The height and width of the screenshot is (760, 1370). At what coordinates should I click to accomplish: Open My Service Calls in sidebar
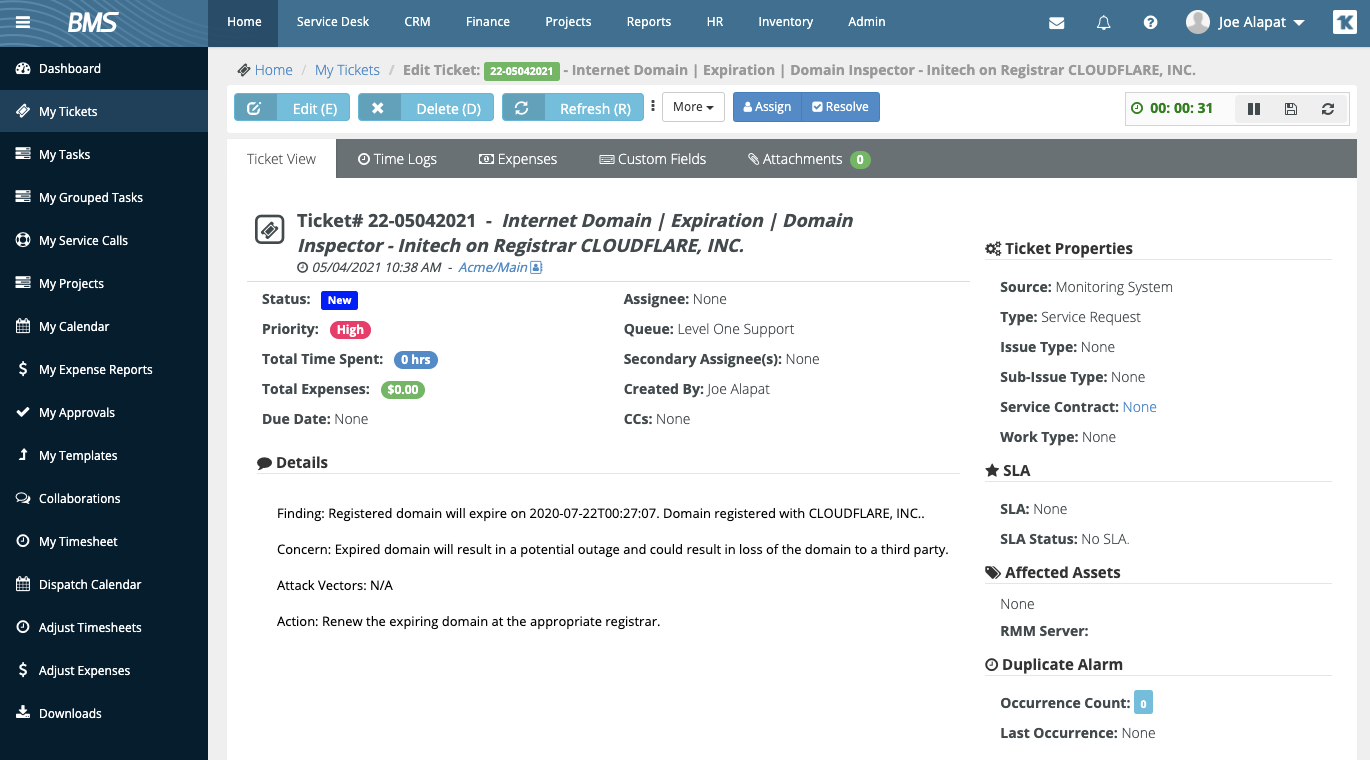(x=104, y=241)
